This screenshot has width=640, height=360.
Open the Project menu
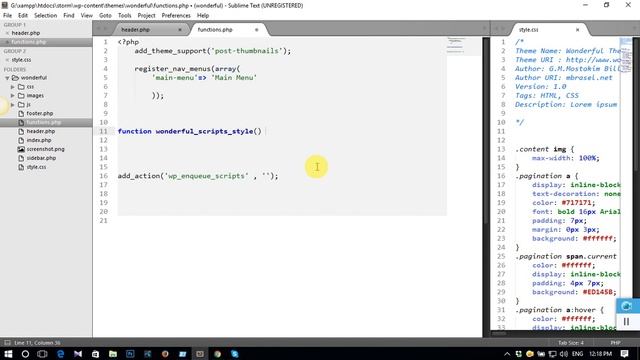click(146, 16)
